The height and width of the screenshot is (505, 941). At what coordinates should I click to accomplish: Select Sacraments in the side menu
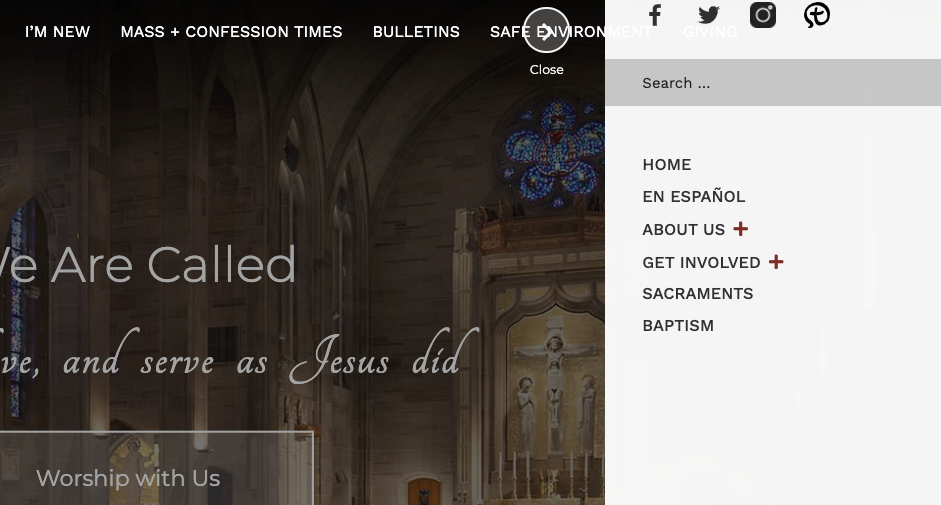(x=698, y=294)
